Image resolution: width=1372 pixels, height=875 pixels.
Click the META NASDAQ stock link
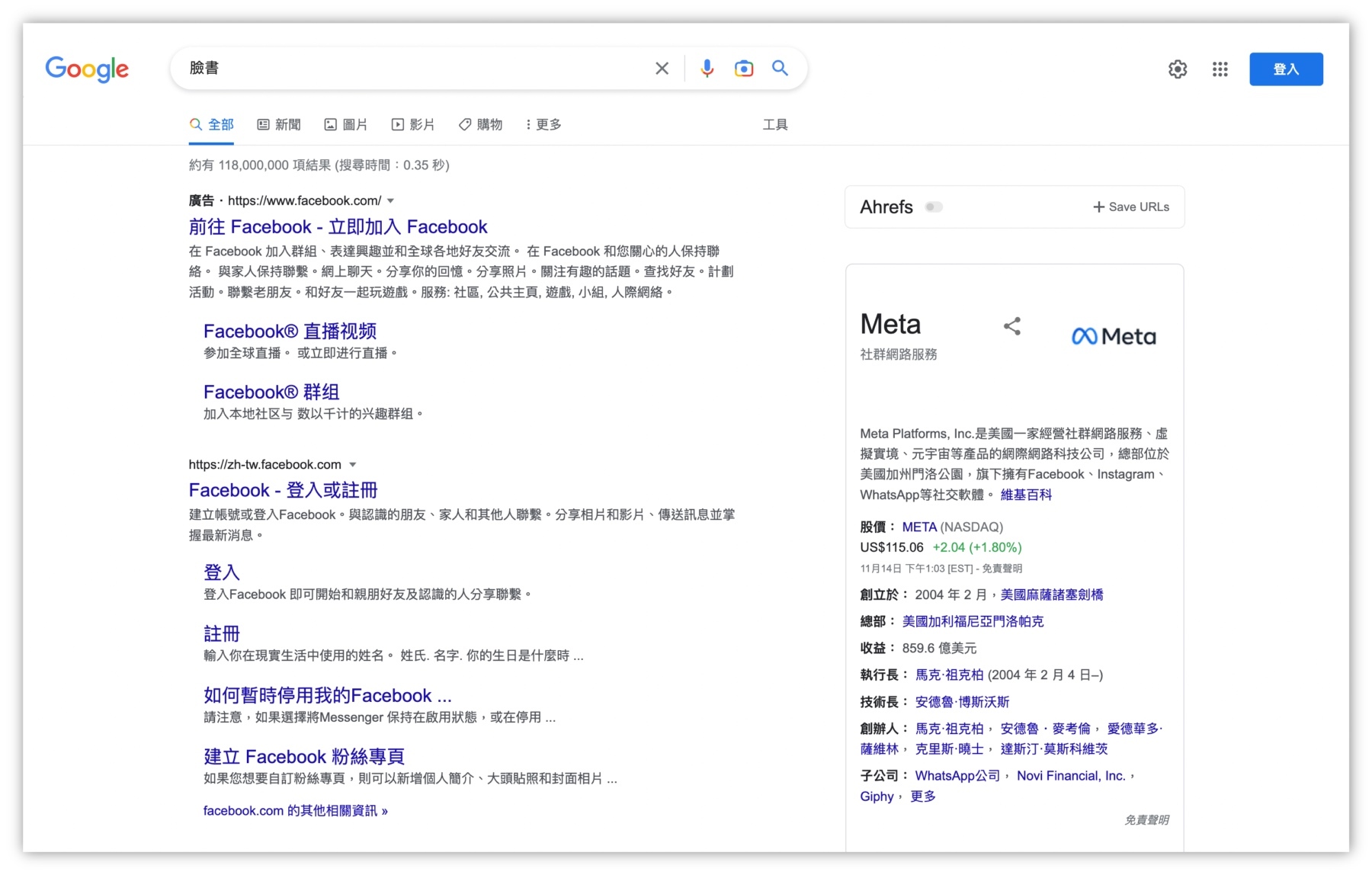(920, 527)
